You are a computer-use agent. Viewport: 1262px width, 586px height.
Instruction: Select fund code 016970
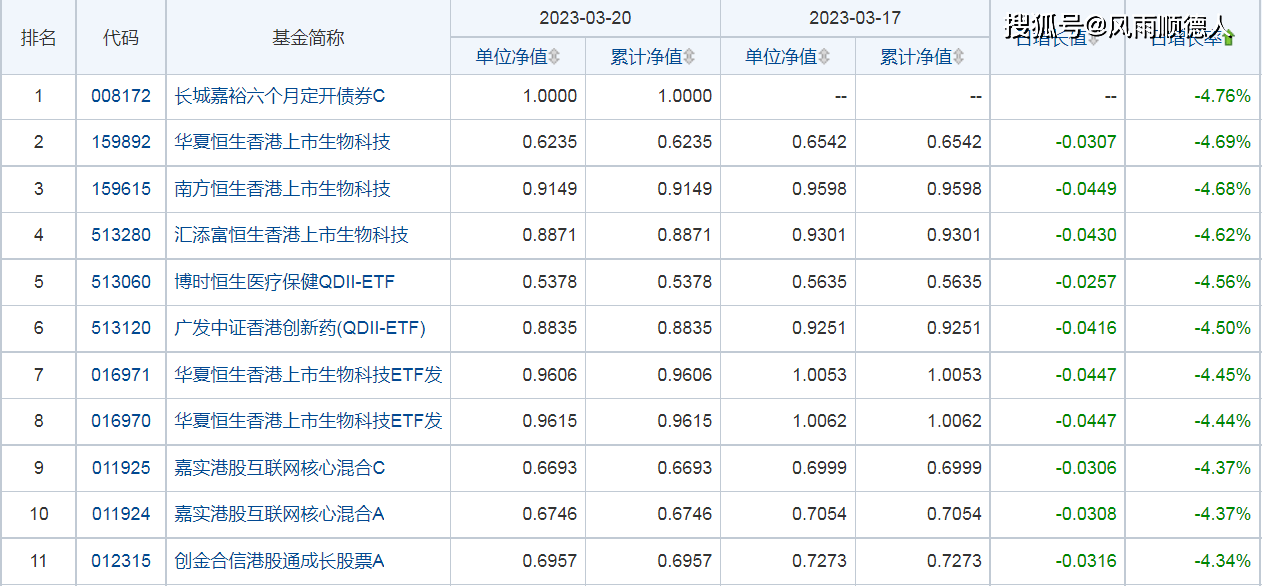[120, 421]
